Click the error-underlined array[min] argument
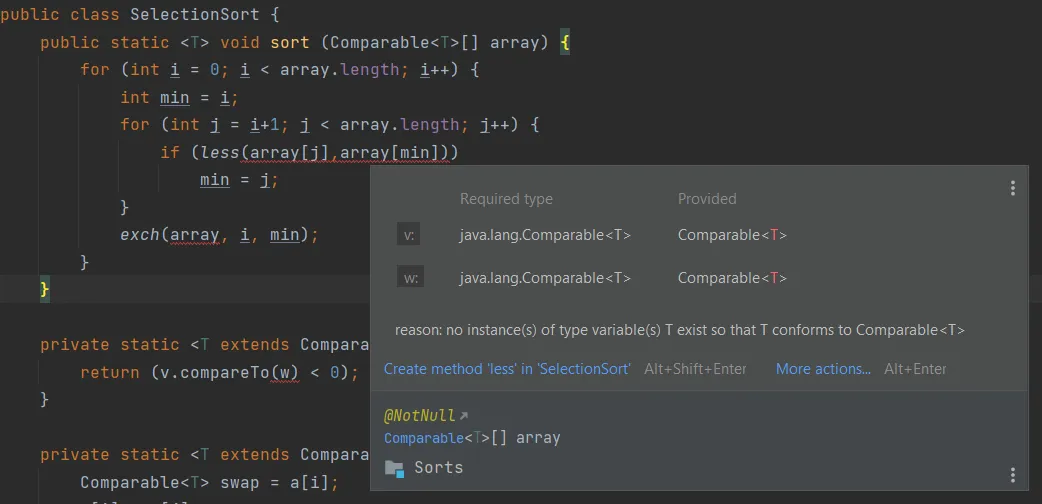This screenshot has width=1042, height=504. point(395,153)
